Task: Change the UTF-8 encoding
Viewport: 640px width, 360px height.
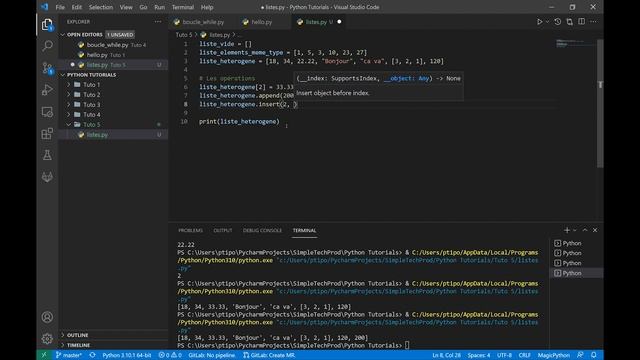Action: [504, 355]
